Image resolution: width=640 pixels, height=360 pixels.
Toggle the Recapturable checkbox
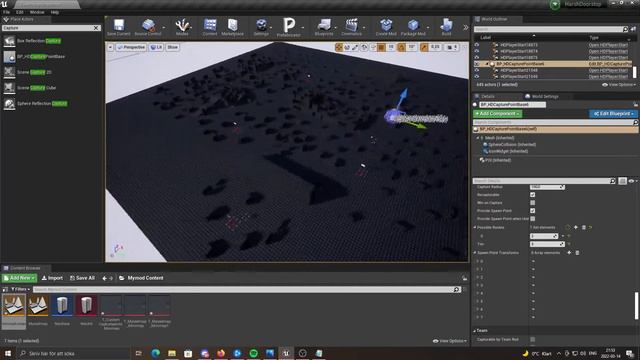(x=533, y=195)
